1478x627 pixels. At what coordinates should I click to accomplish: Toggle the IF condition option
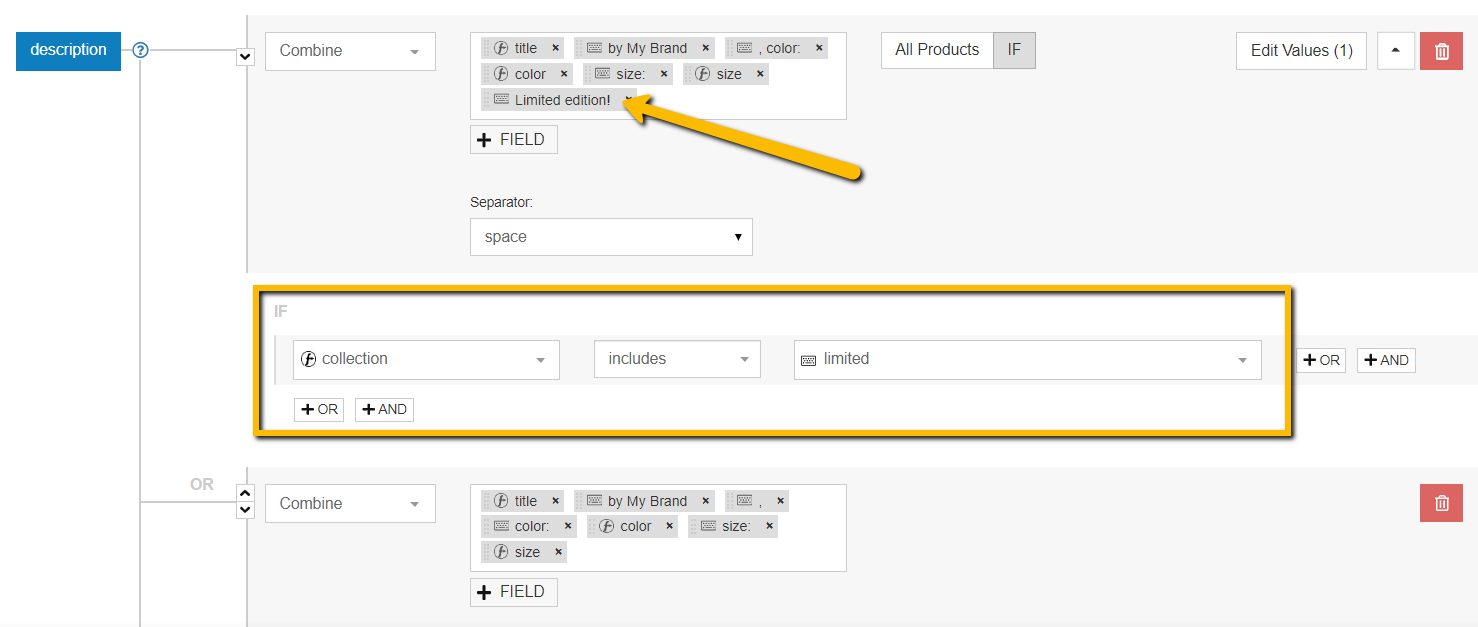pyautogui.click(x=1014, y=50)
